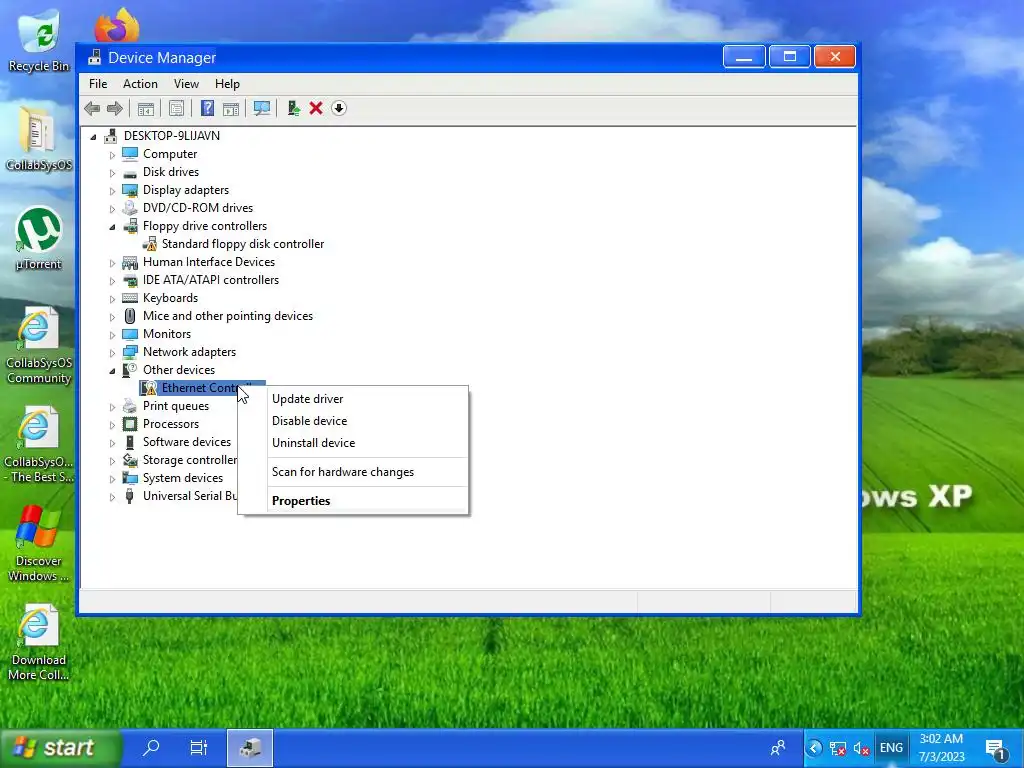Screen dimensions: 1024x768
Task: Click the ENG language indicator
Action: click(x=891, y=748)
